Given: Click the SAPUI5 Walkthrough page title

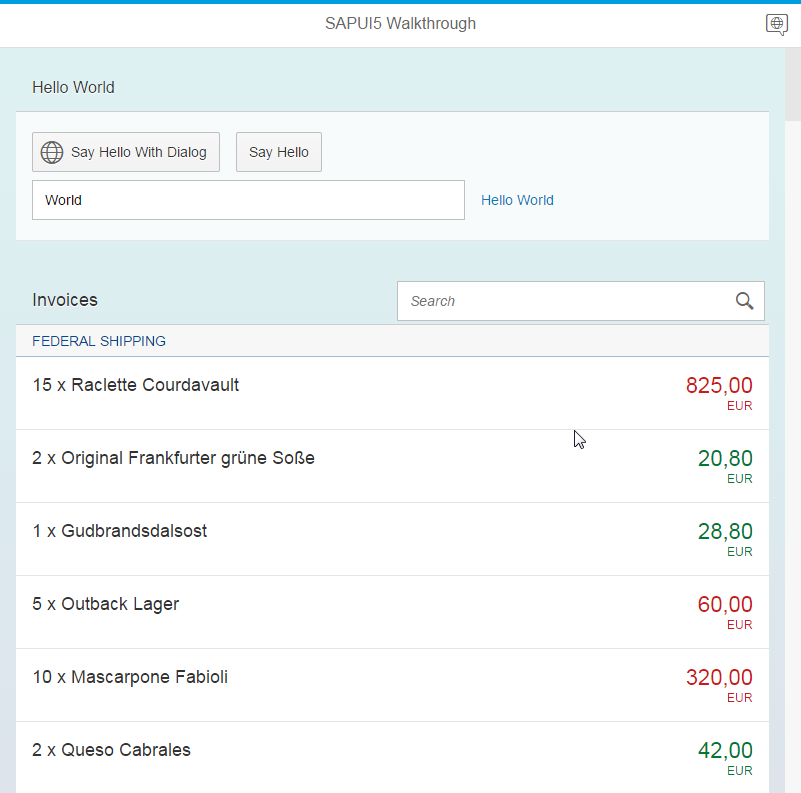Looking at the screenshot, I should (x=400, y=24).
